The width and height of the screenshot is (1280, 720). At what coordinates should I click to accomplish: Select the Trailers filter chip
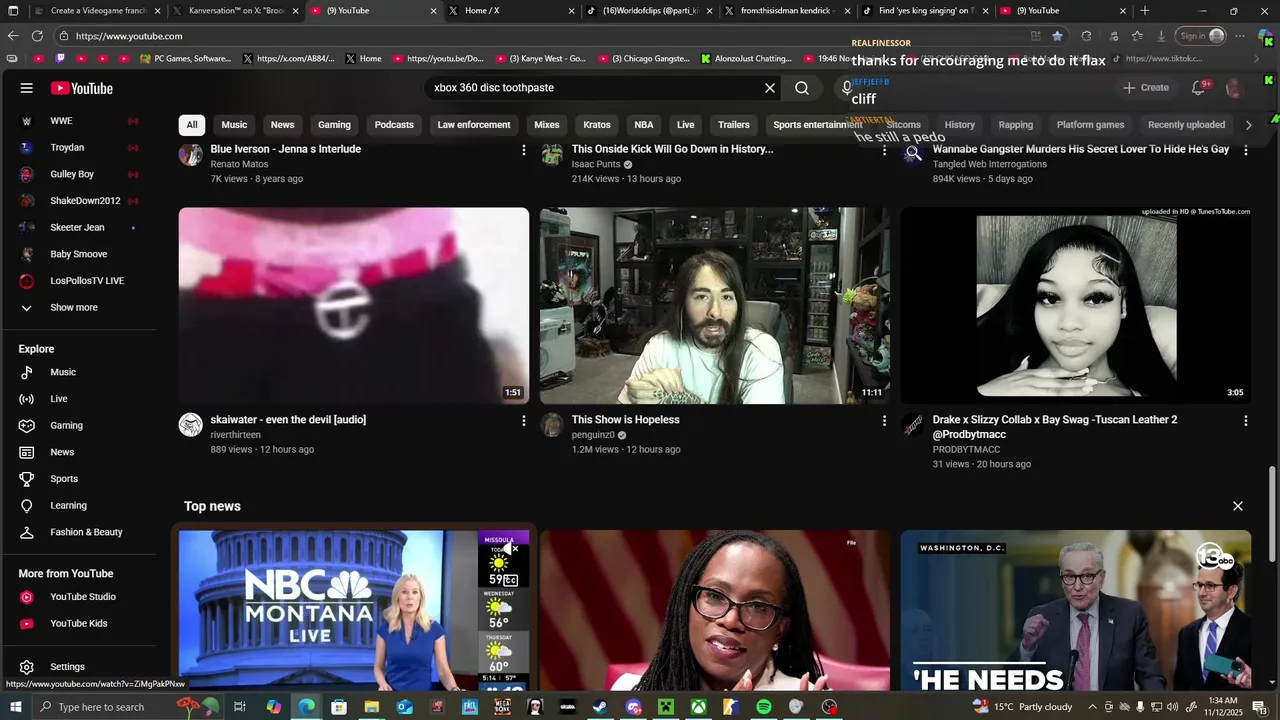click(734, 125)
